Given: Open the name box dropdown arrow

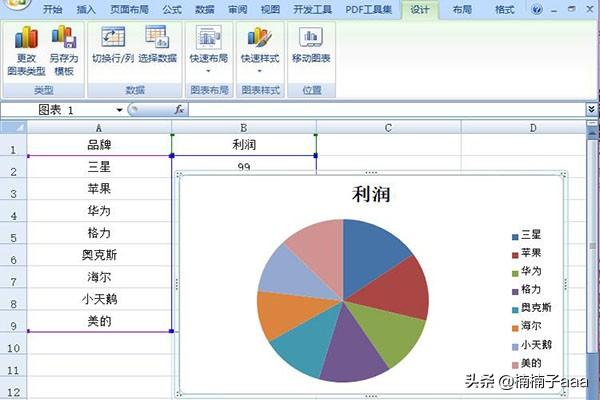Looking at the screenshot, I should 119,110.
